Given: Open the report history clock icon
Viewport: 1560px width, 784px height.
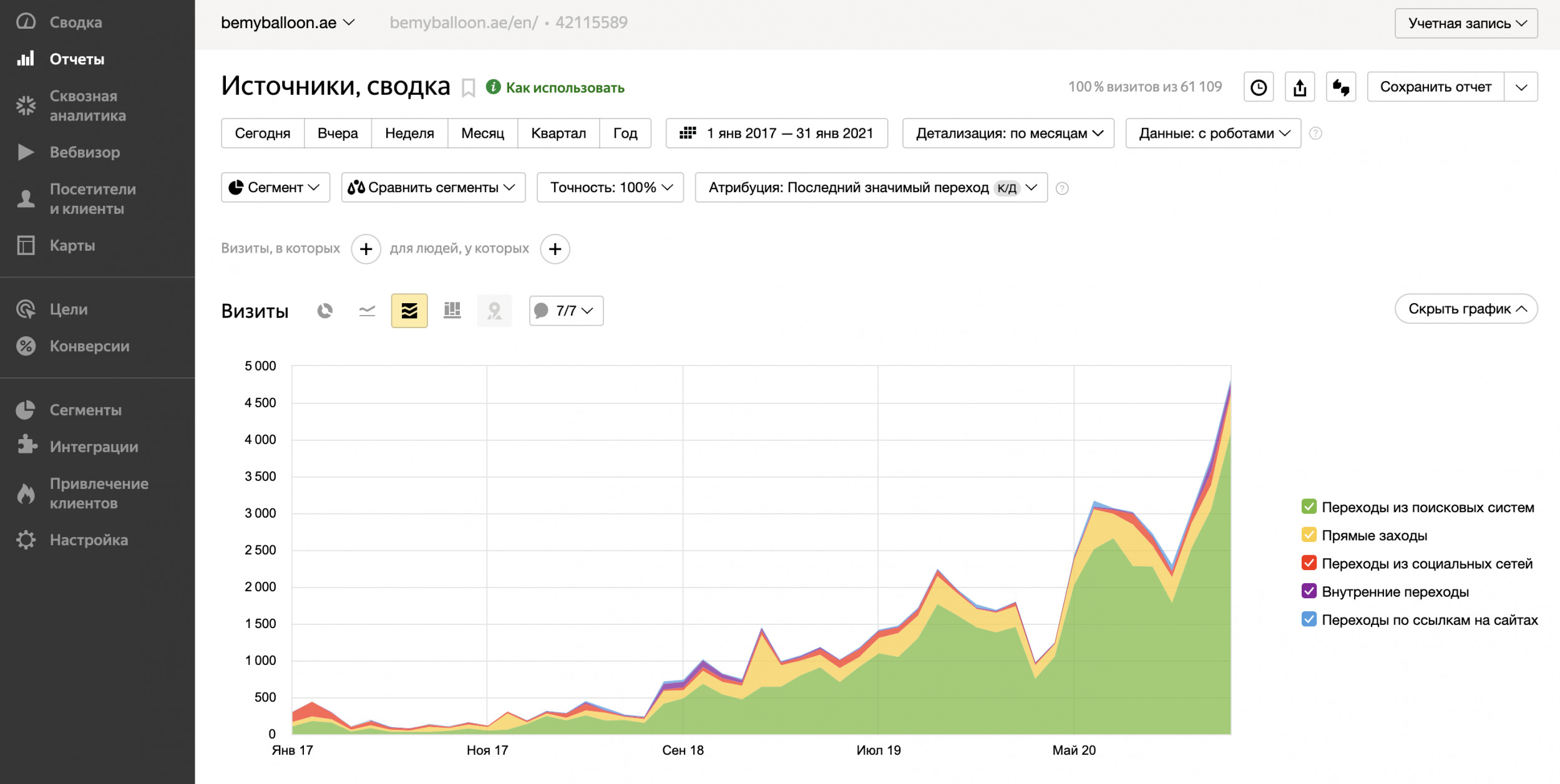Looking at the screenshot, I should 1259,87.
